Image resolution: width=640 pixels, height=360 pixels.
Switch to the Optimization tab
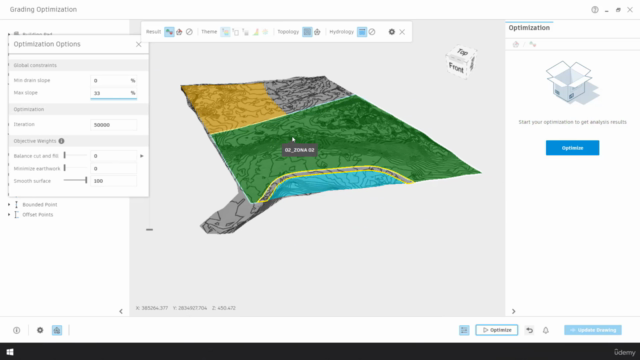(529, 28)
